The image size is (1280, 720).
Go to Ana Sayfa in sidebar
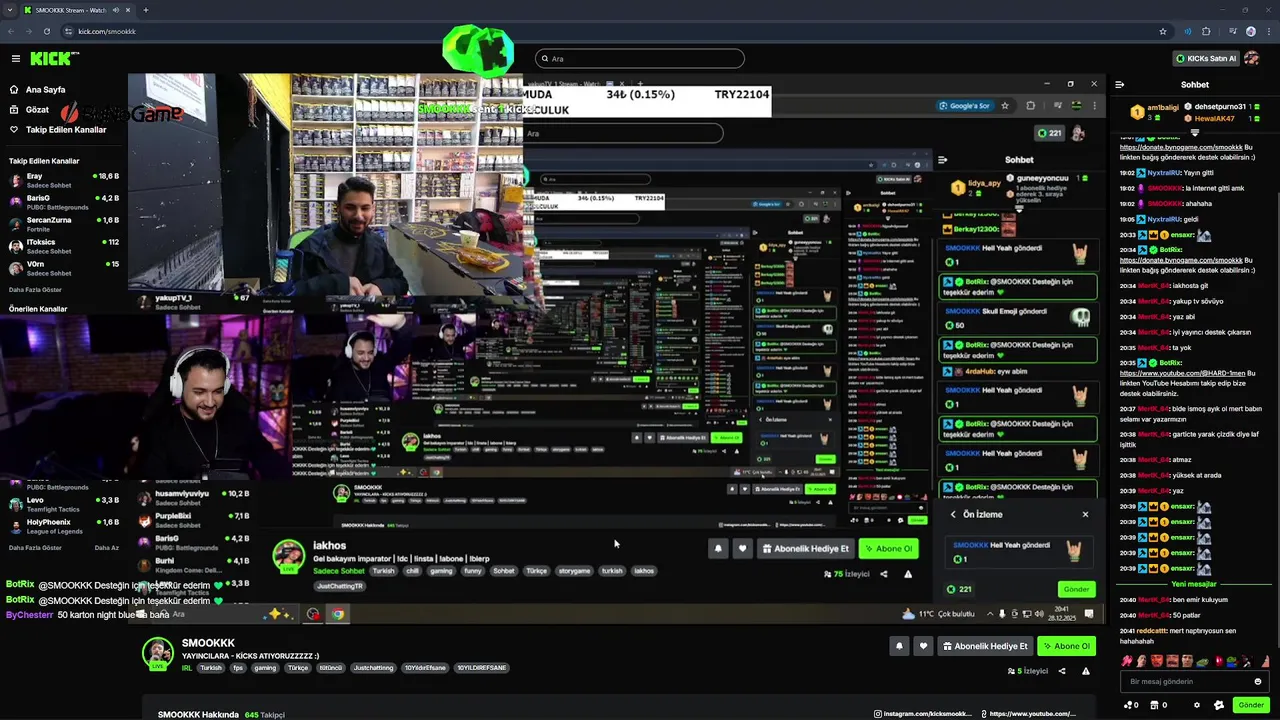coord(45,90)
